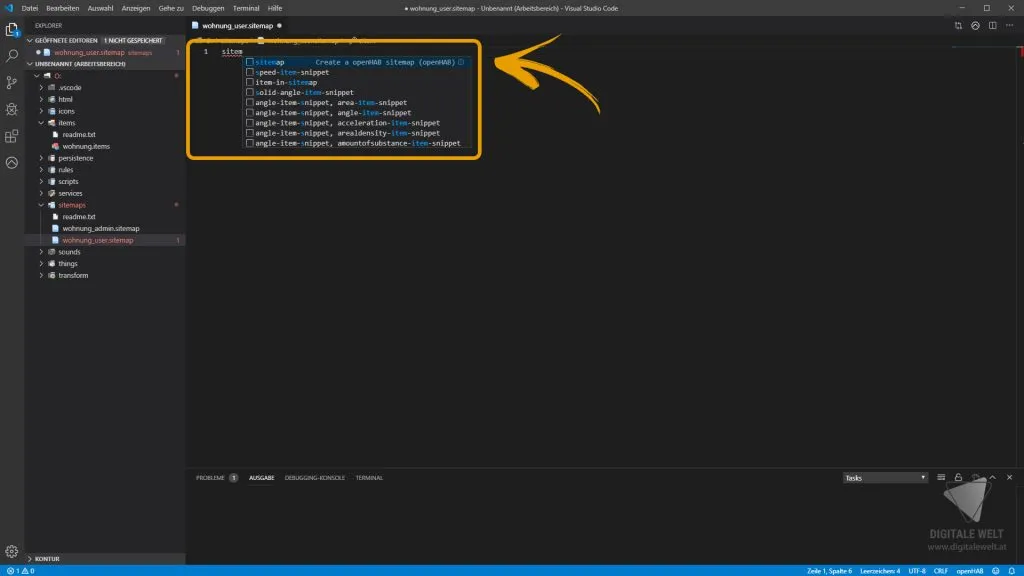Expand the rules folder
The height and width of the screenshot is (576, 1024).
coord(104,170)
